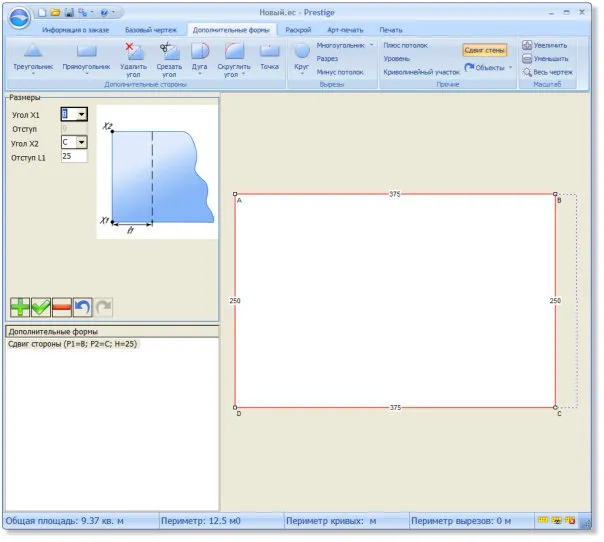The width and height of the screenshot is (604, 542).
Task: Click Криволинейный участок option
Action: point(421,72)
